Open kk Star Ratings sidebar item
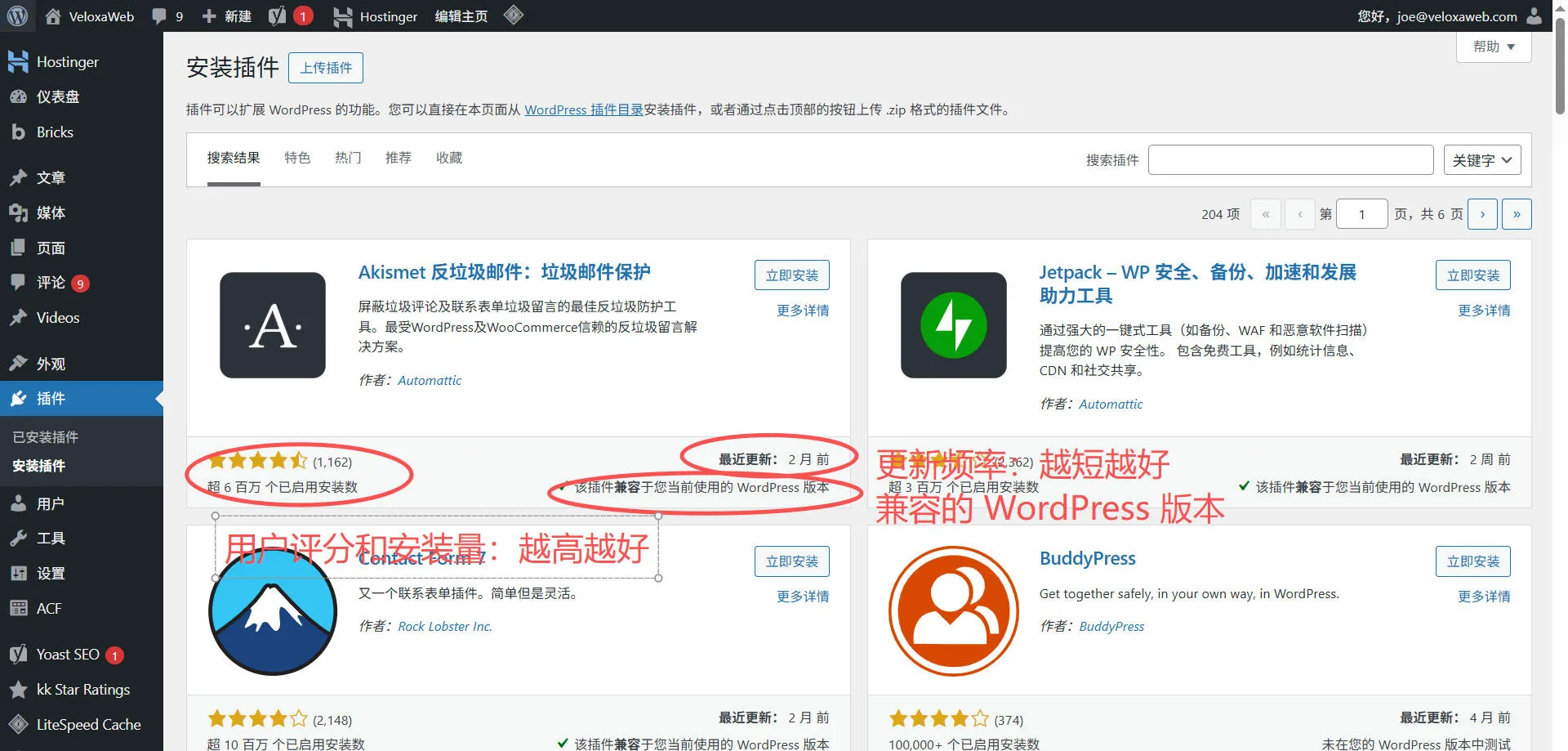This screenshot has width=1568, height=751. pyautogui.click(x=82, y=690)
